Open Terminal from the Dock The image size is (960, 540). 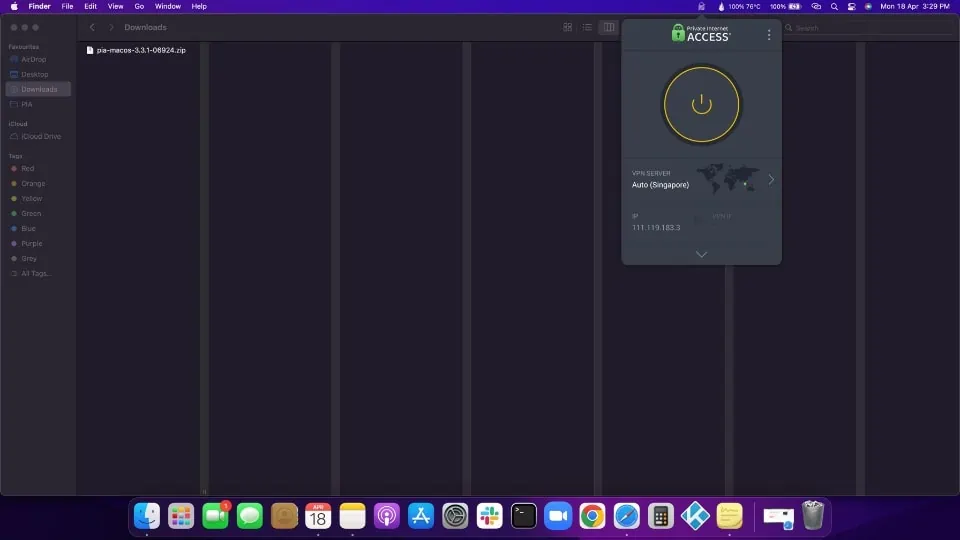point(524,516)
